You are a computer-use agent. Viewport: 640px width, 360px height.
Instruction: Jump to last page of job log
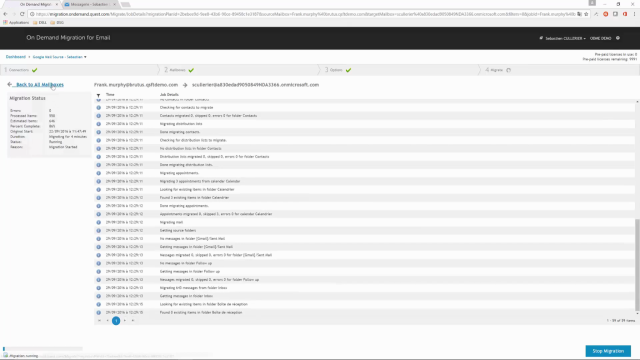click(x=133, y=321)
